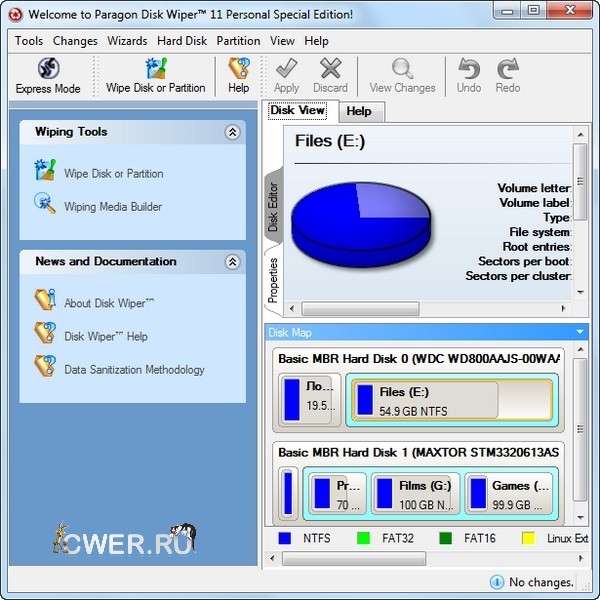Click the Disk Wiper Help icon in sidebar
The width and height of the screenshot is (600, 600).
45,333
